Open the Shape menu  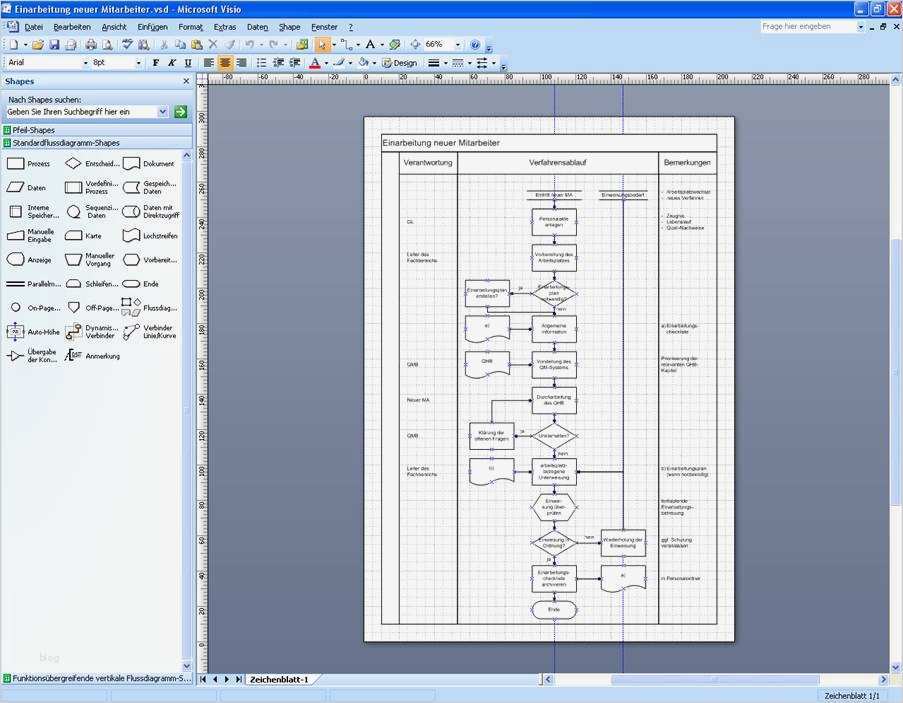pos(289,27)
